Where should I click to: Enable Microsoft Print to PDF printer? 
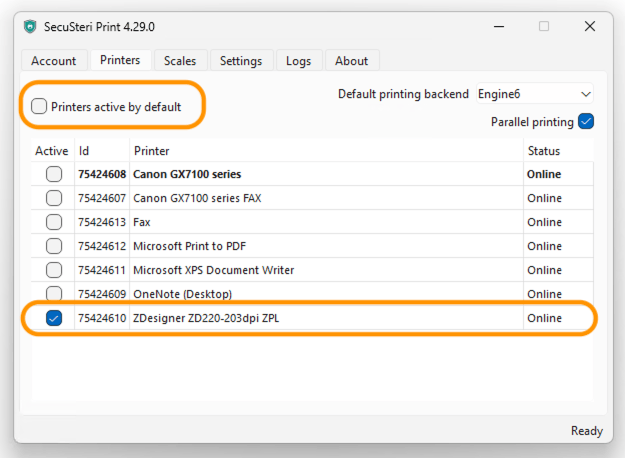pos(54,246)
